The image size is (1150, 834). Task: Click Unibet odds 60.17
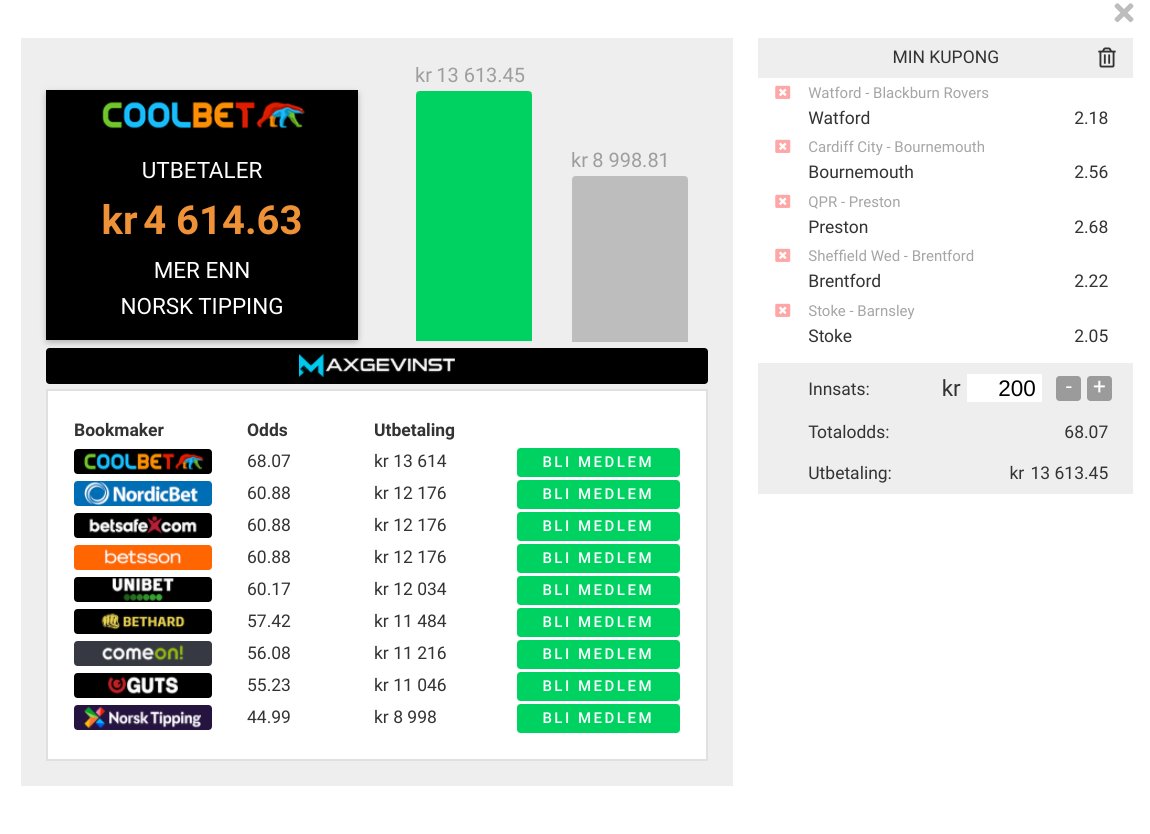point(268,589)
